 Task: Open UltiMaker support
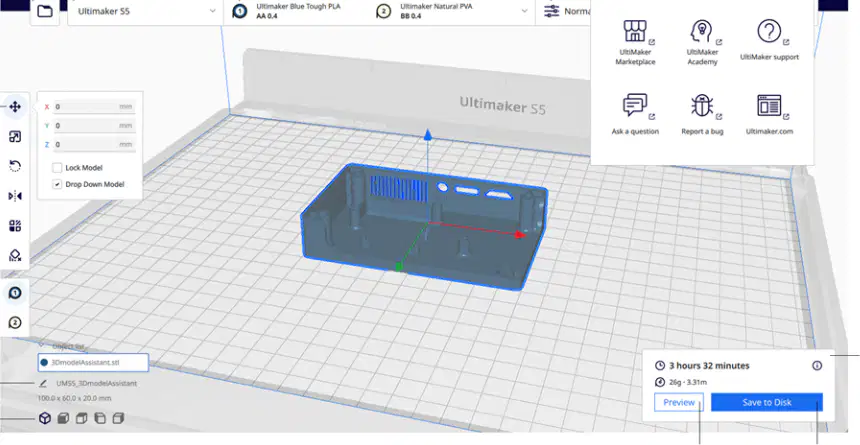(x=769, y=40)
